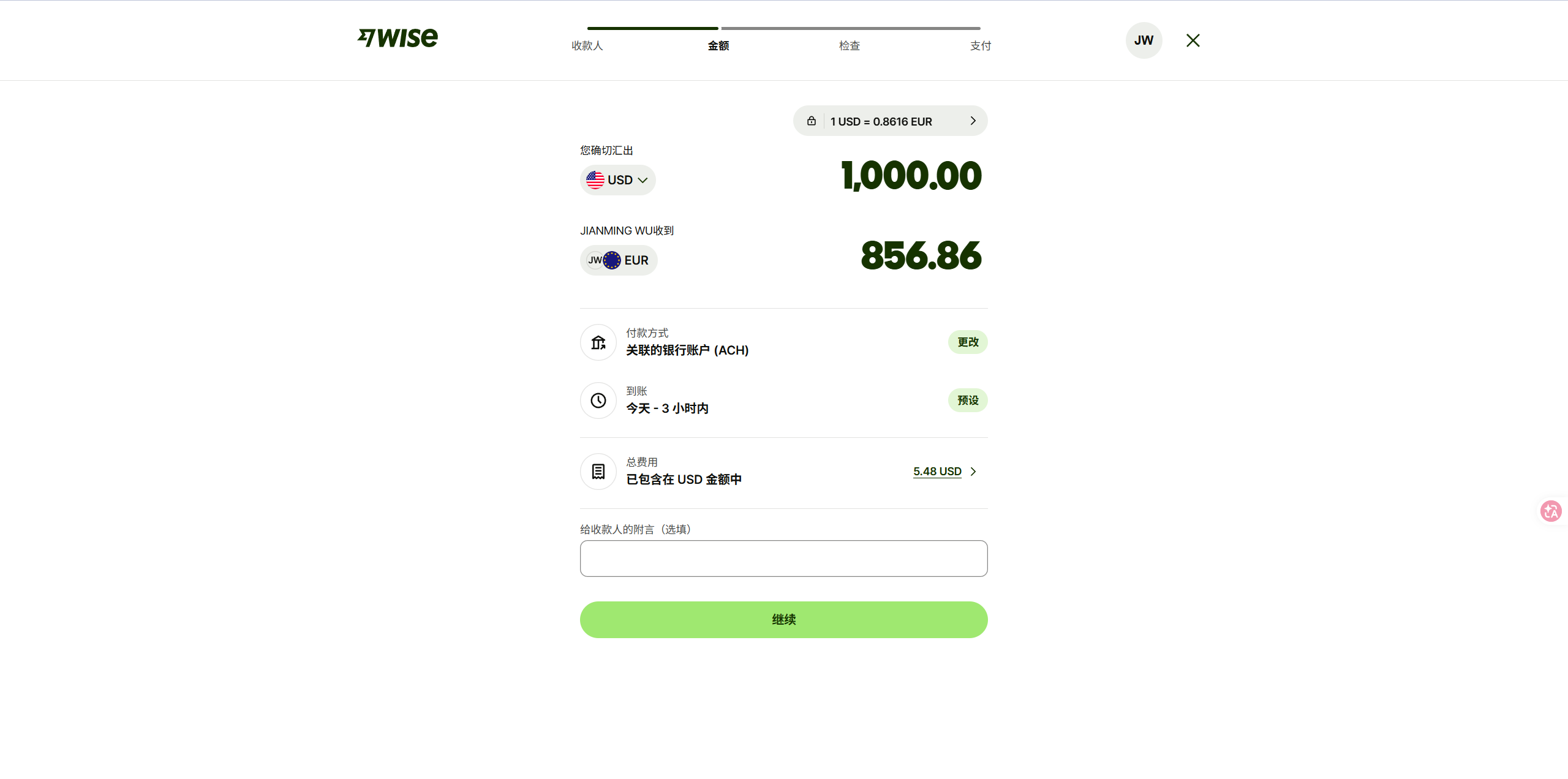Edit the 856.86 receive amount
Image resolution: width=1568 pixels, height=779 pixels.
(x=921, y=256)
